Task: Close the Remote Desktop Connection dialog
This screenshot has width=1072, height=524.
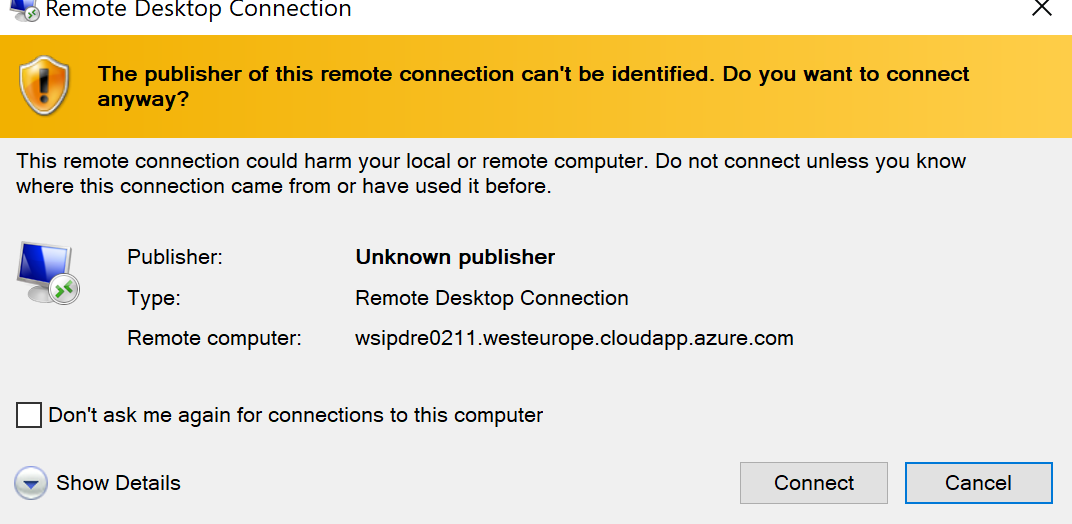Action: pyautogui.click(x=1042, y=8)
